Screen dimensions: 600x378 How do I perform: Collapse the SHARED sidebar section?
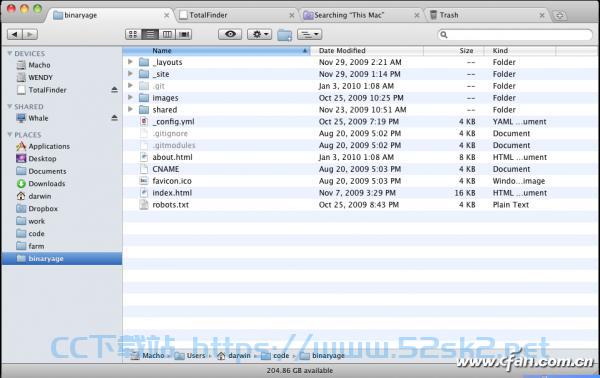pos(10,106)
